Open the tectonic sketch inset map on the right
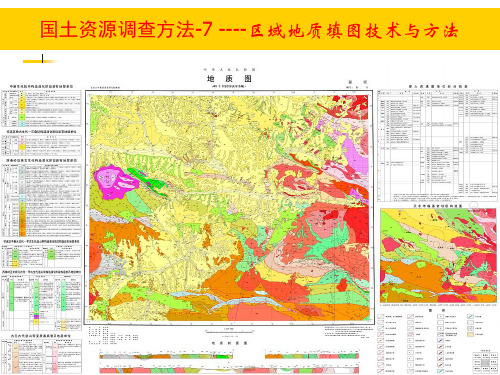The image size is (500, 375). (438, 255)
